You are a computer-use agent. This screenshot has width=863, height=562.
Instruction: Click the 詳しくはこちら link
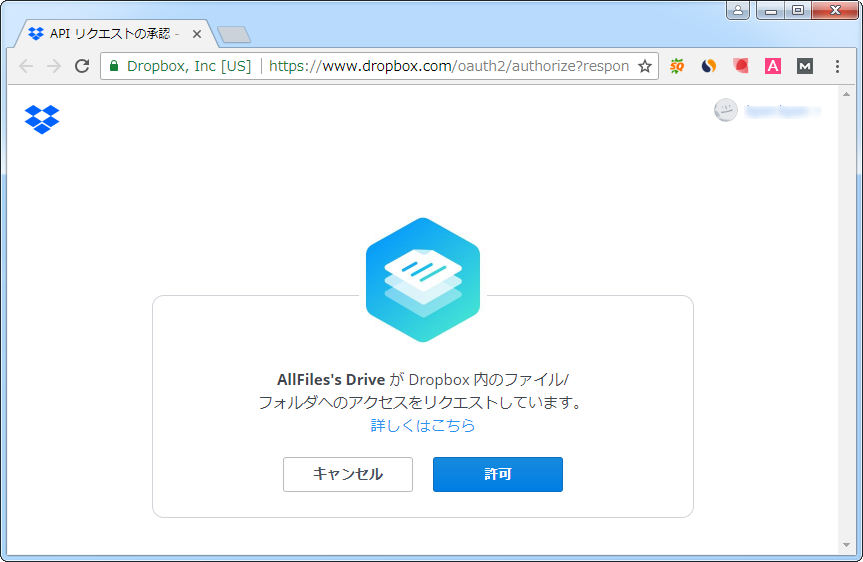point(423,425)
